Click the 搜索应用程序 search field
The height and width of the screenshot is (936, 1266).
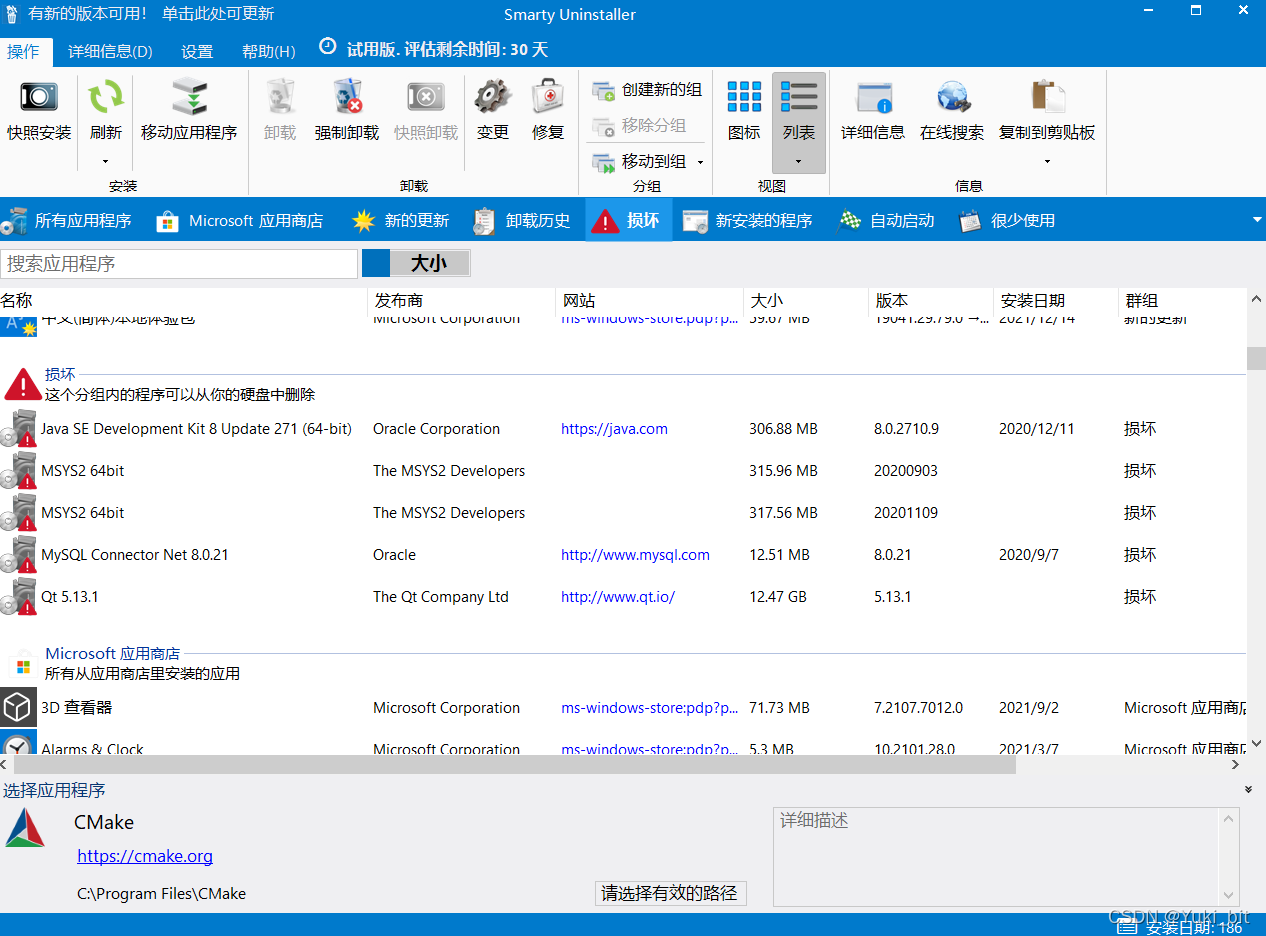(x=179, y=264)
